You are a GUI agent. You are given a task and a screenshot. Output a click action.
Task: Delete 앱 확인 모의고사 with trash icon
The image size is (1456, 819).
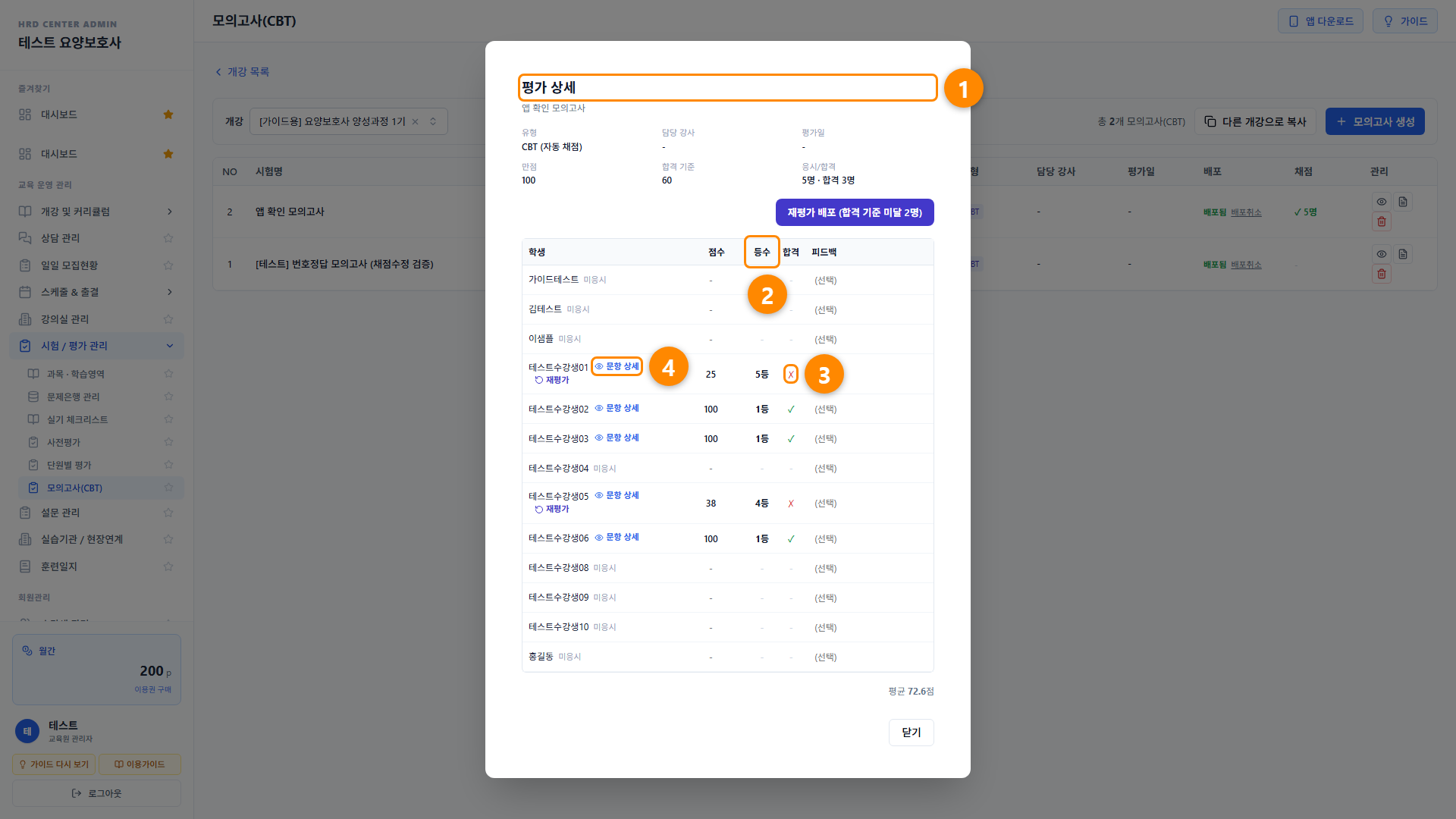[x=1382, y=221]
